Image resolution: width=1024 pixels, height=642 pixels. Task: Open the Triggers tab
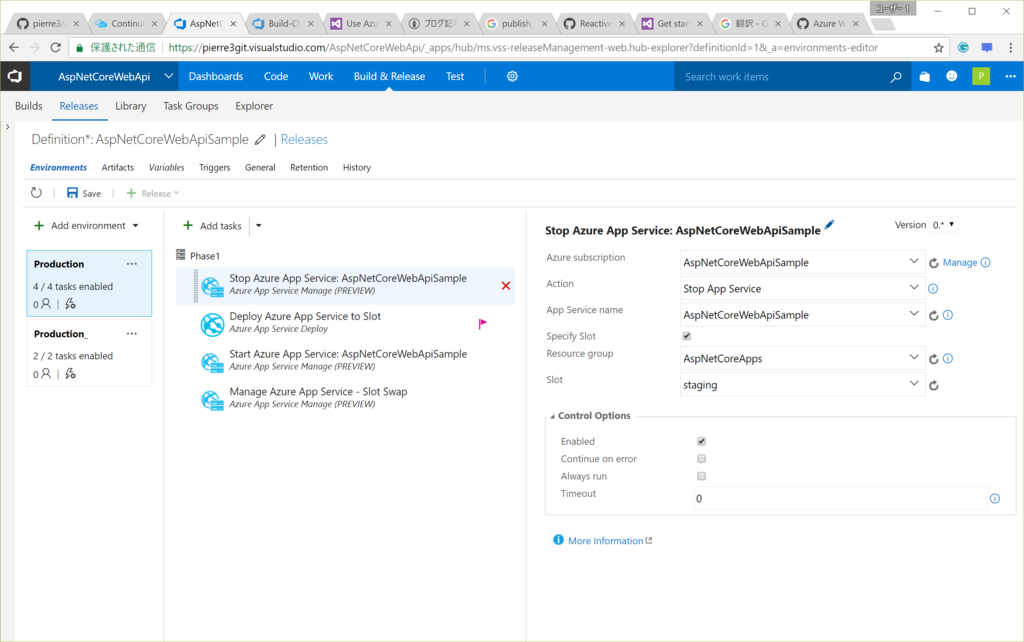214,168
